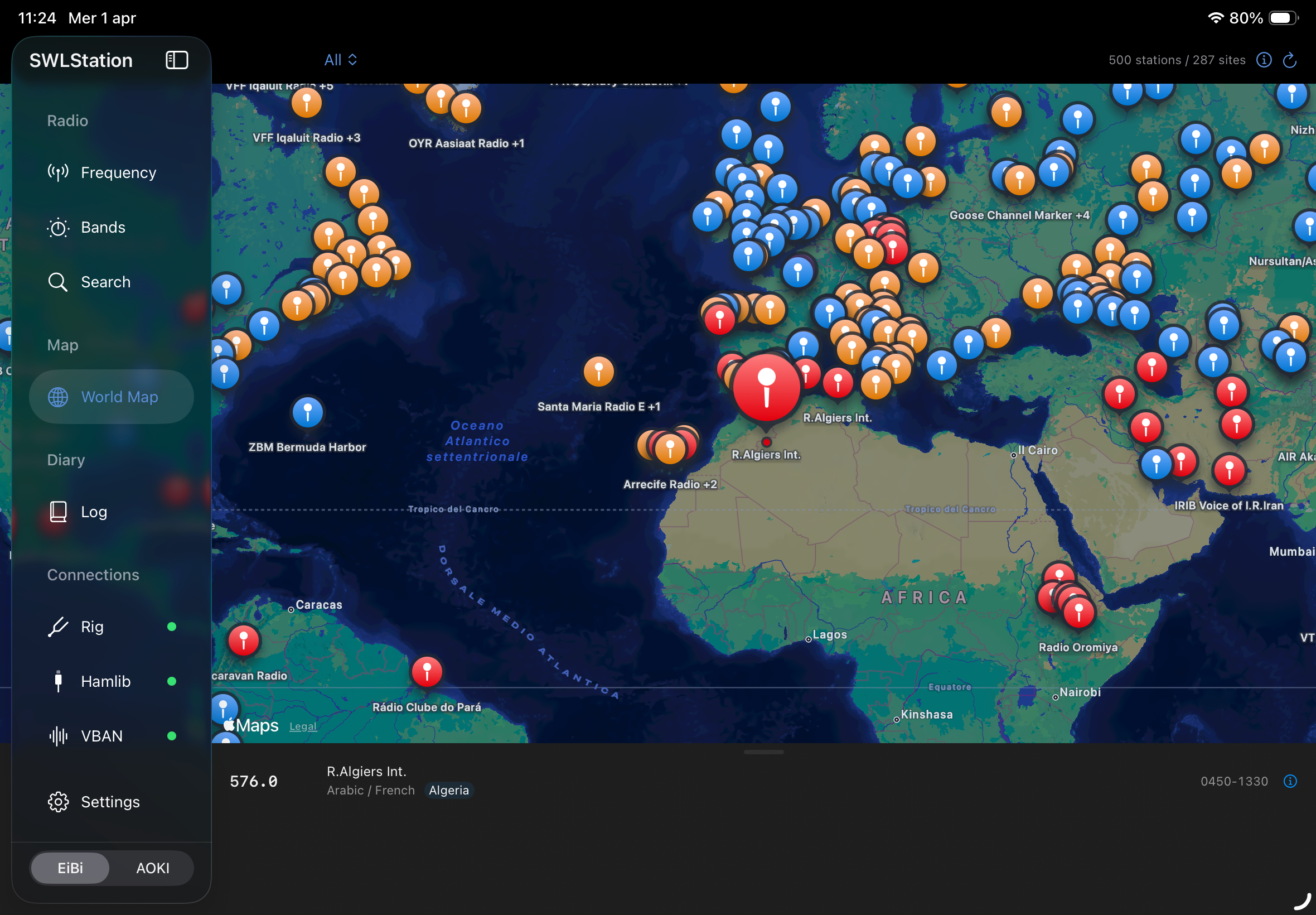Open the Frequency panel
The image size is (1316, 915).
[119, 172]
